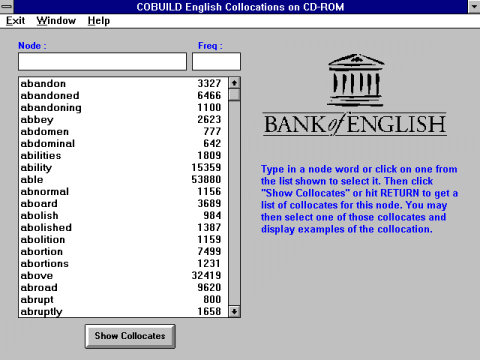Click into the Freq input field
Viewport: 480px width, 360px height.
pos(216,61)
